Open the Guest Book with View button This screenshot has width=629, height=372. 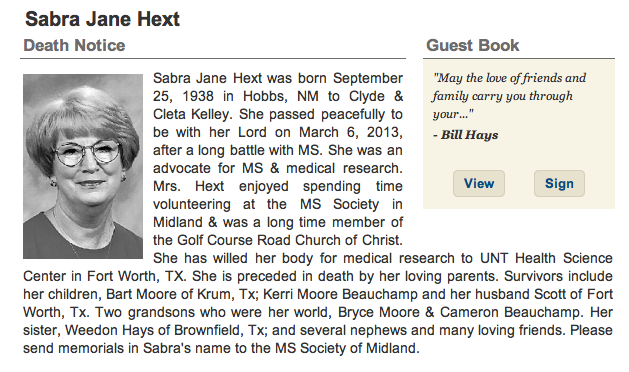pyautogui.click(x=479, y=183)
